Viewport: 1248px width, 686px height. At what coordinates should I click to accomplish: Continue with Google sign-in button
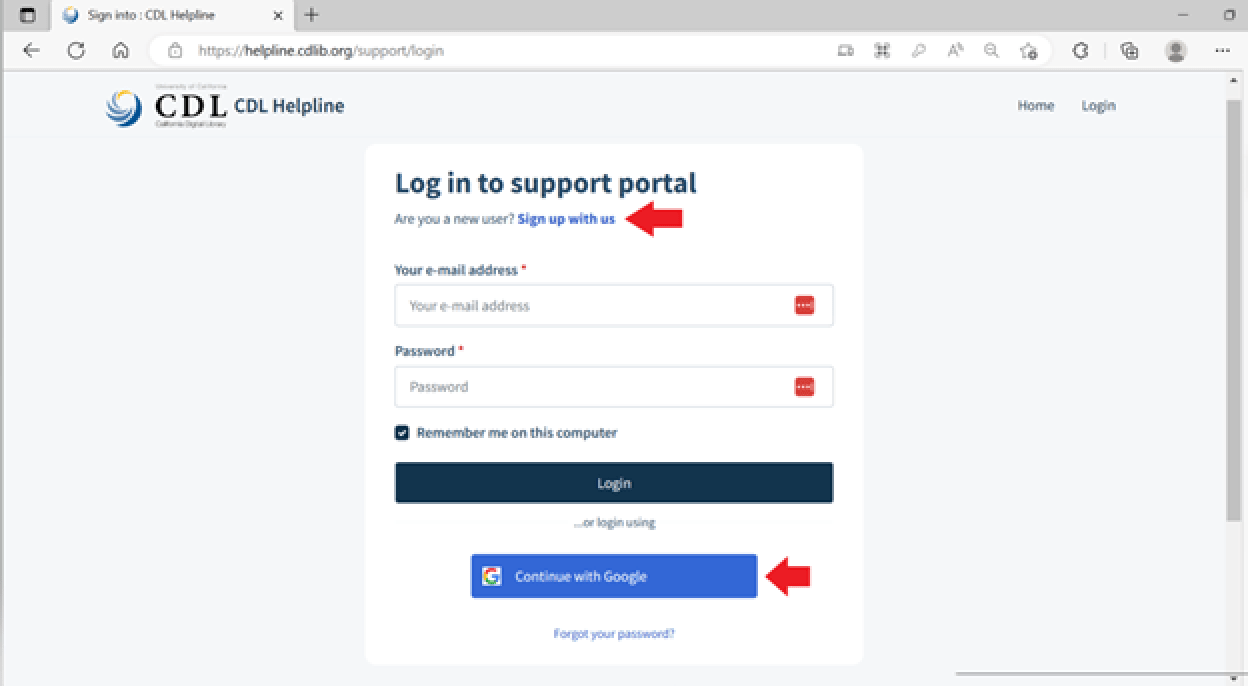[614, 576]
